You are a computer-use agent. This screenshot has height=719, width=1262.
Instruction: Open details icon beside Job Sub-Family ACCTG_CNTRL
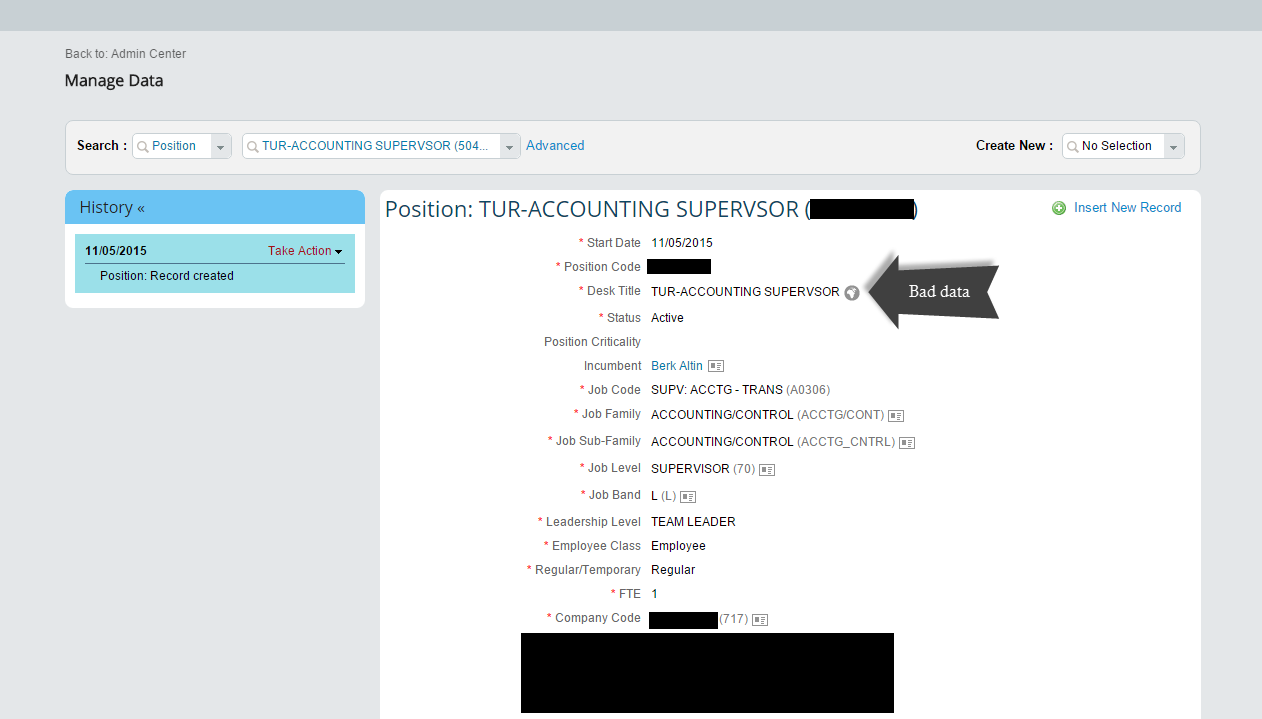point(907,442)
